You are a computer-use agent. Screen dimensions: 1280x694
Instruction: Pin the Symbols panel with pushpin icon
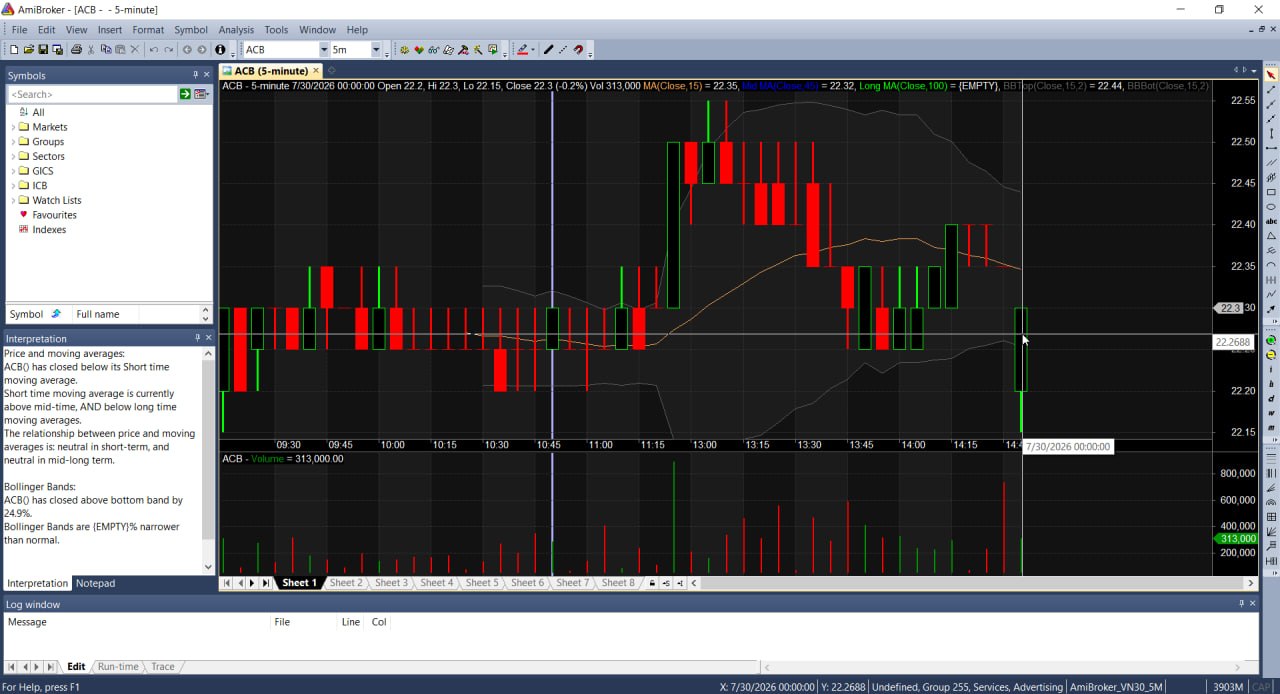click(196, 75)
